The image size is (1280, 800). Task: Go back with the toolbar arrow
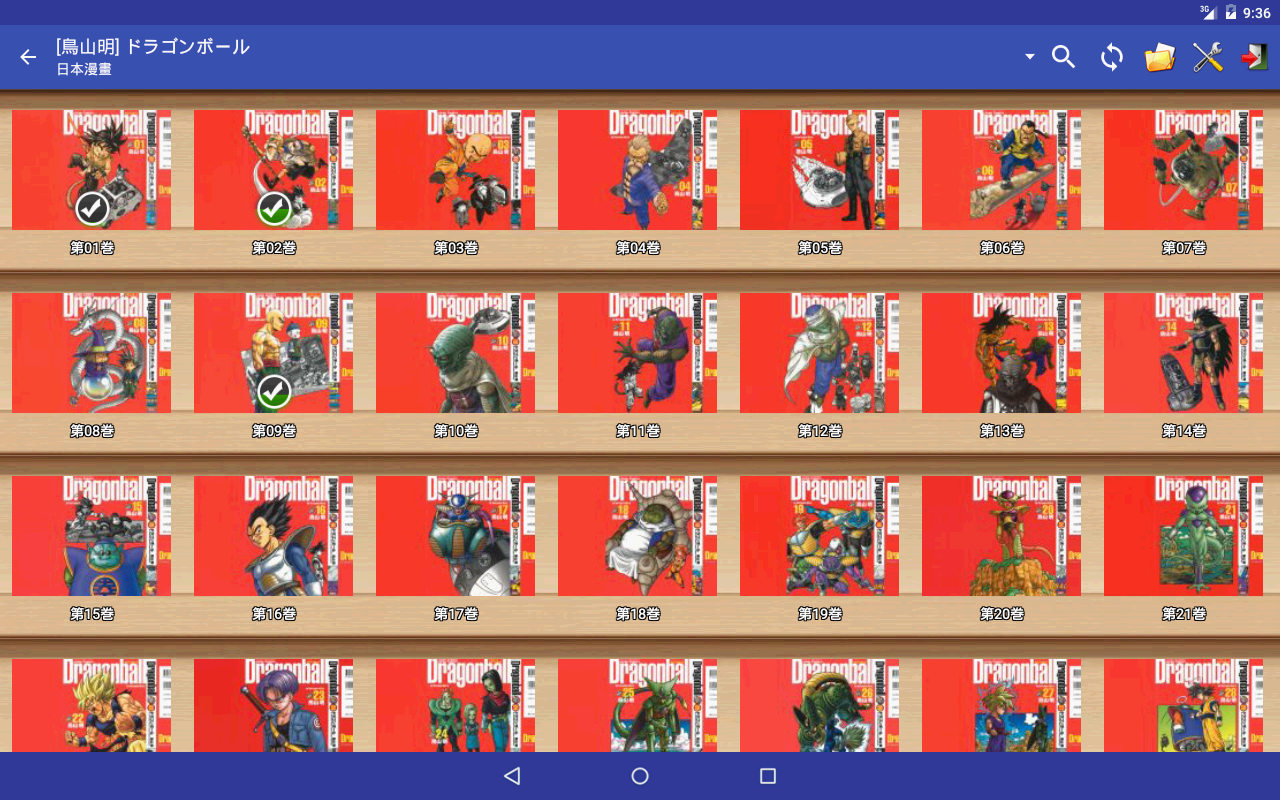click(28, 57)
